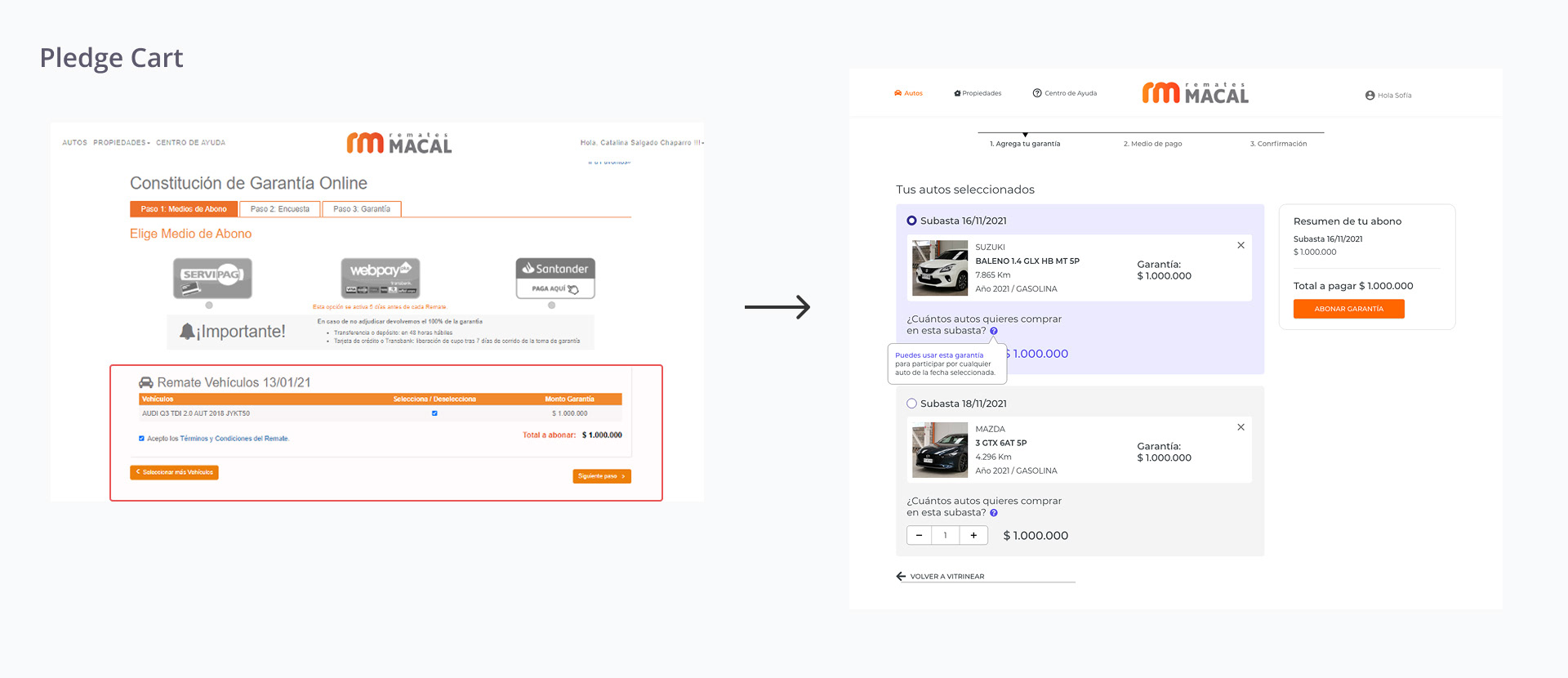Choose the Webpay payment option

pos(380,278)
